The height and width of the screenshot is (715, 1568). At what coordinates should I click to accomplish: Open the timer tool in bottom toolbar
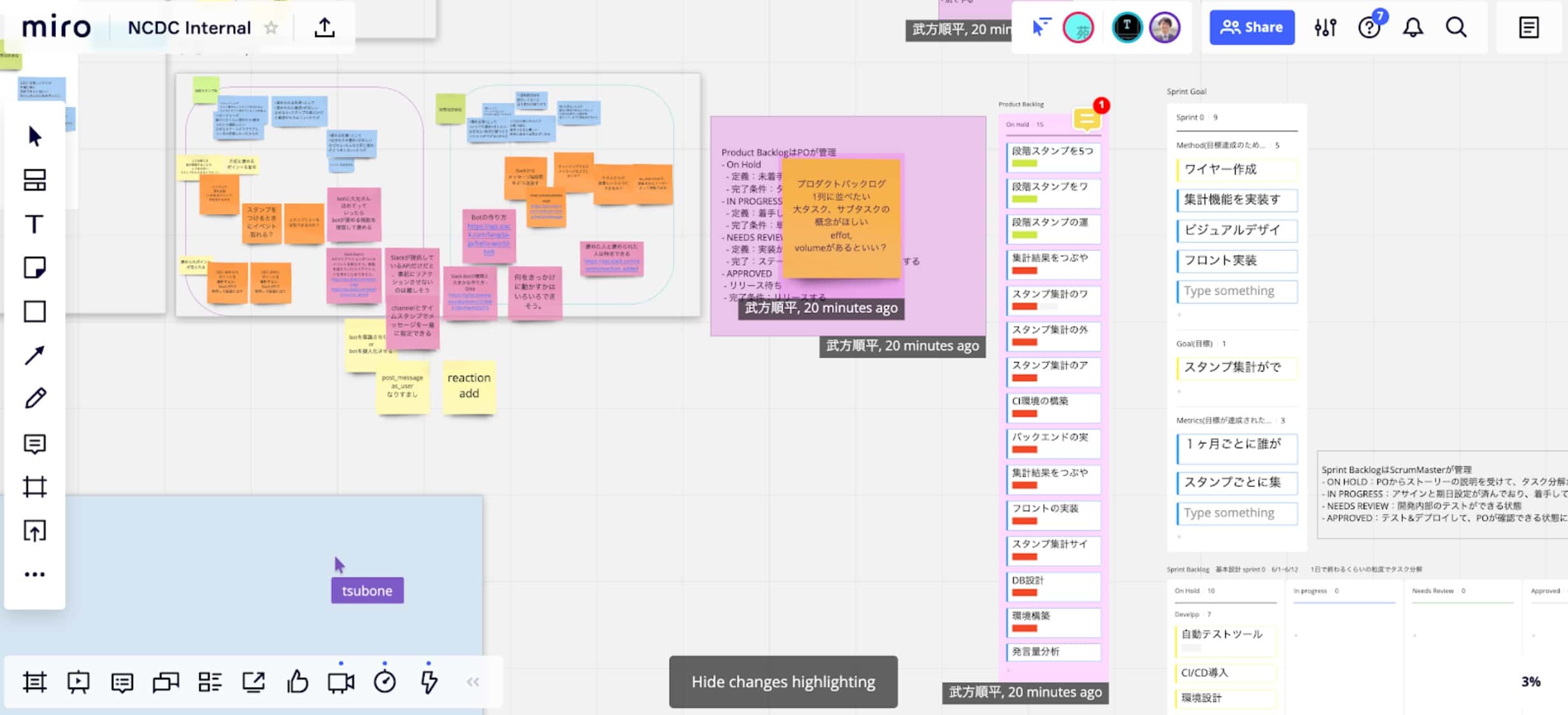coord(385,682)
